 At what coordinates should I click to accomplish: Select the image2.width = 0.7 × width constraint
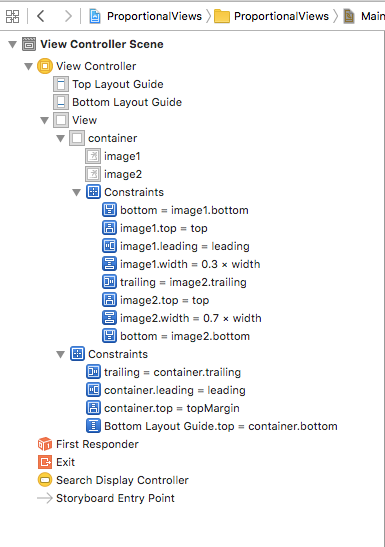(182, 318)
